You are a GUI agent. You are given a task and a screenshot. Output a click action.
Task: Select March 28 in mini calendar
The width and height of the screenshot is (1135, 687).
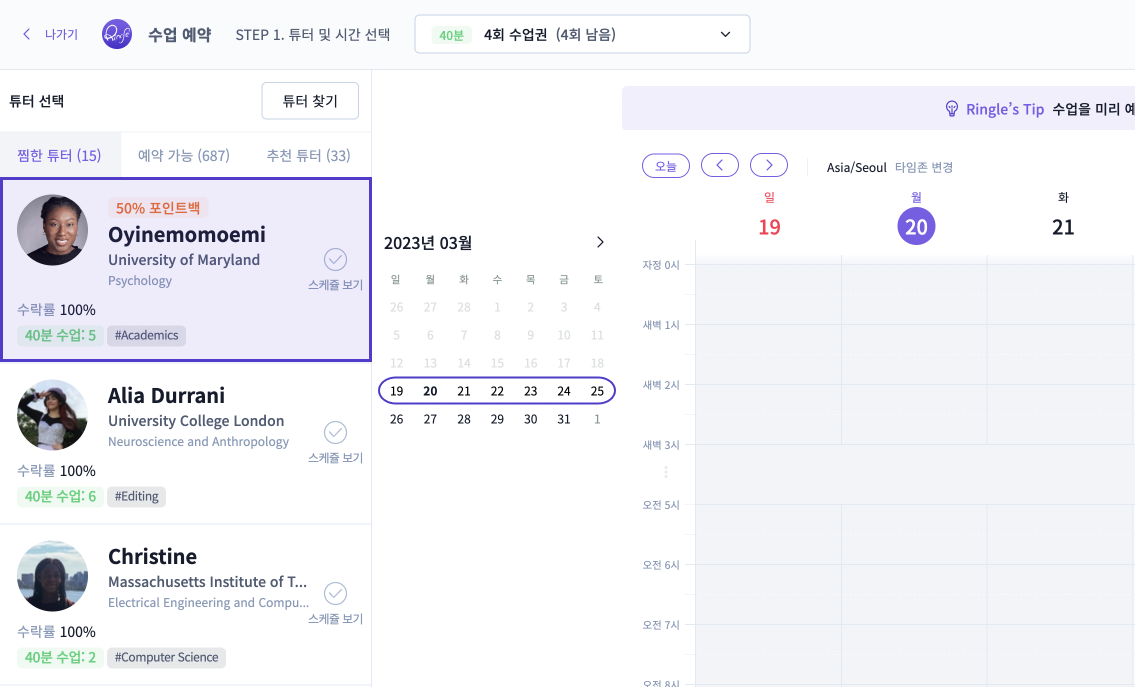(464, 419)
